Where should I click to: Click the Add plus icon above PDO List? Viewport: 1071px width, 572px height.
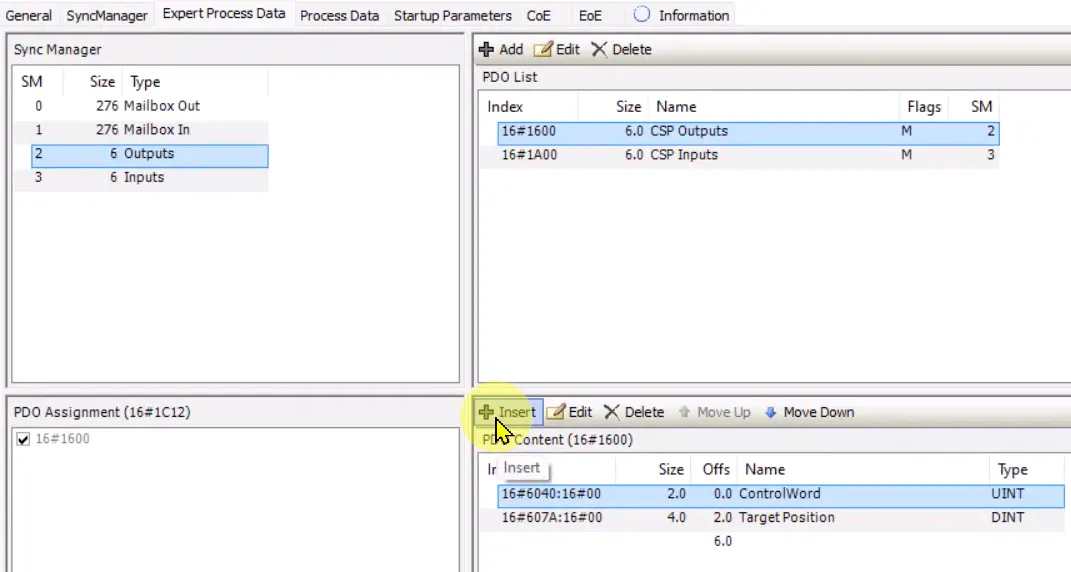coord(486,49)
